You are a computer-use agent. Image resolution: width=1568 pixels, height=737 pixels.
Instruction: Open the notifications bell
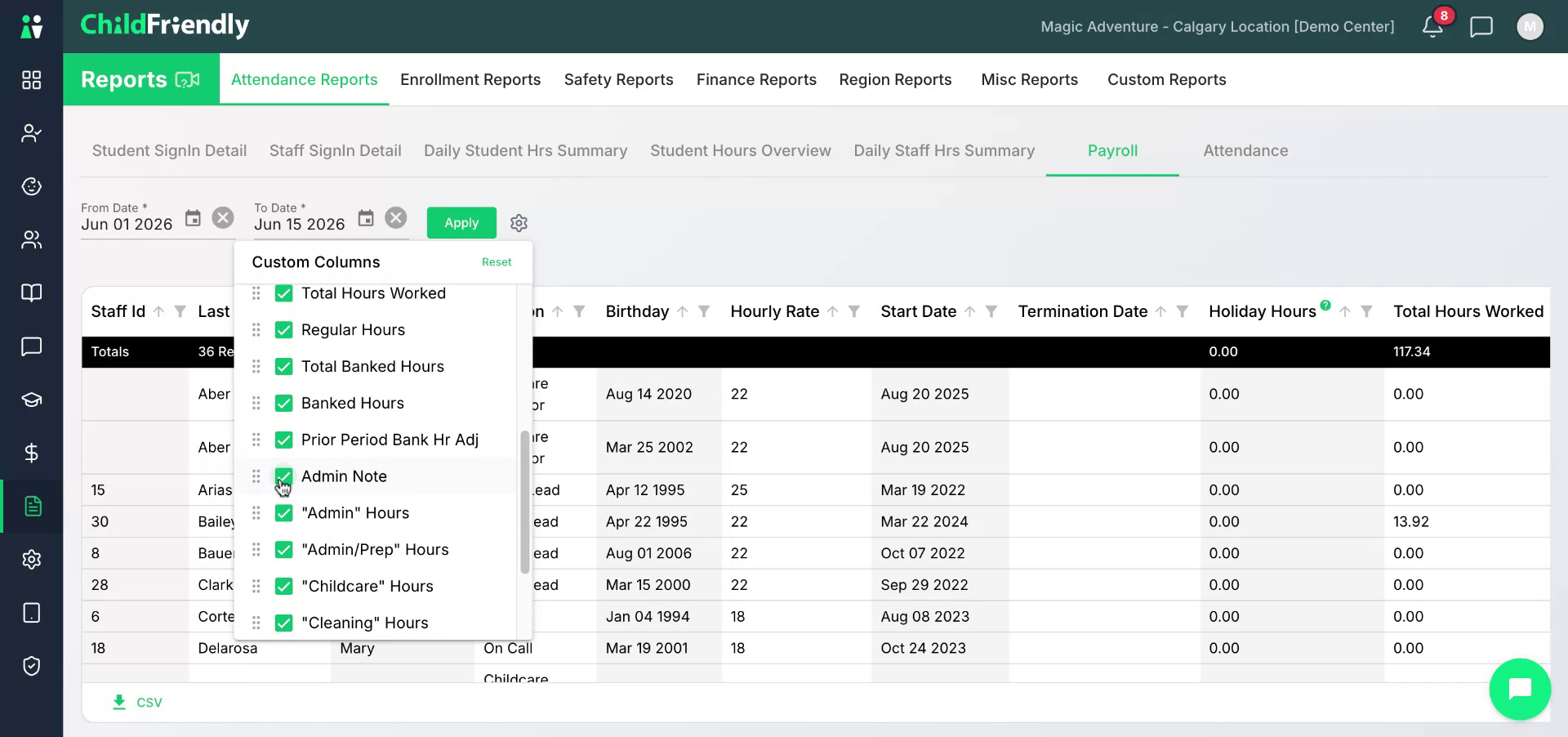pyautogui.click(x=1432, y=26)
